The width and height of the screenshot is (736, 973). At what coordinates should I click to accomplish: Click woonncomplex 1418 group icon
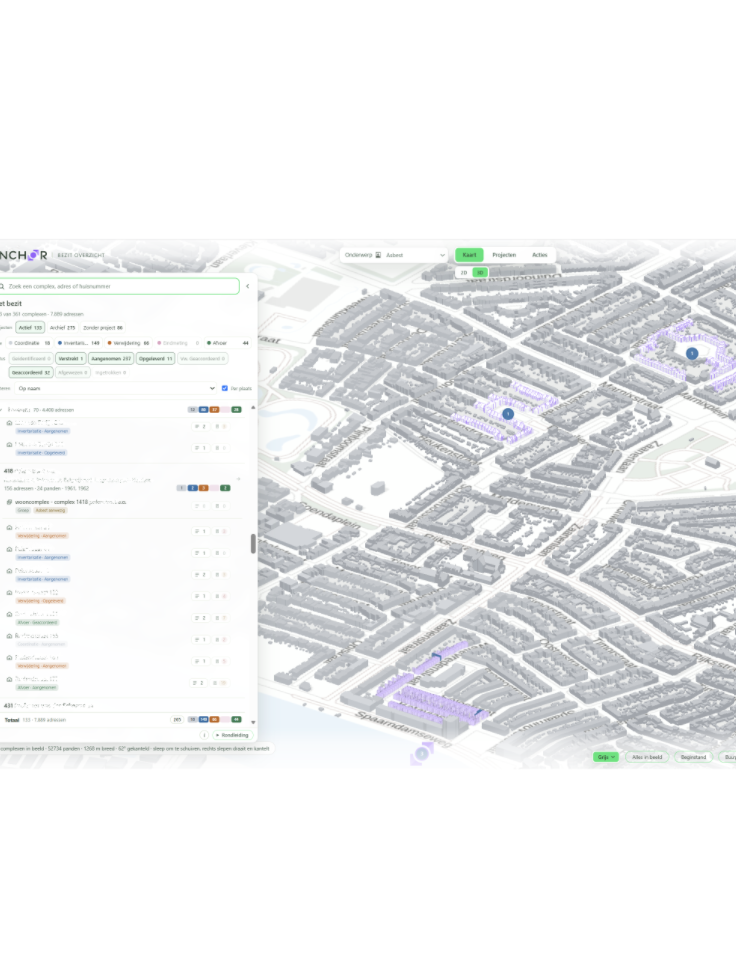coord(9,502)
